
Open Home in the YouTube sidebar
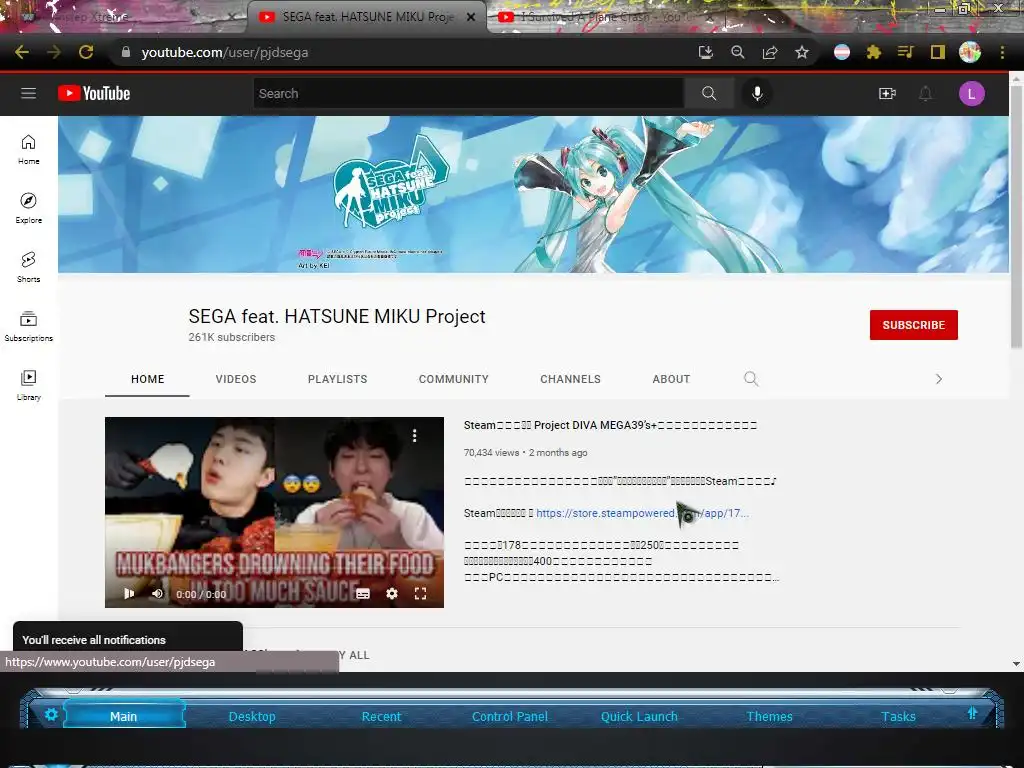click(29, 150)
